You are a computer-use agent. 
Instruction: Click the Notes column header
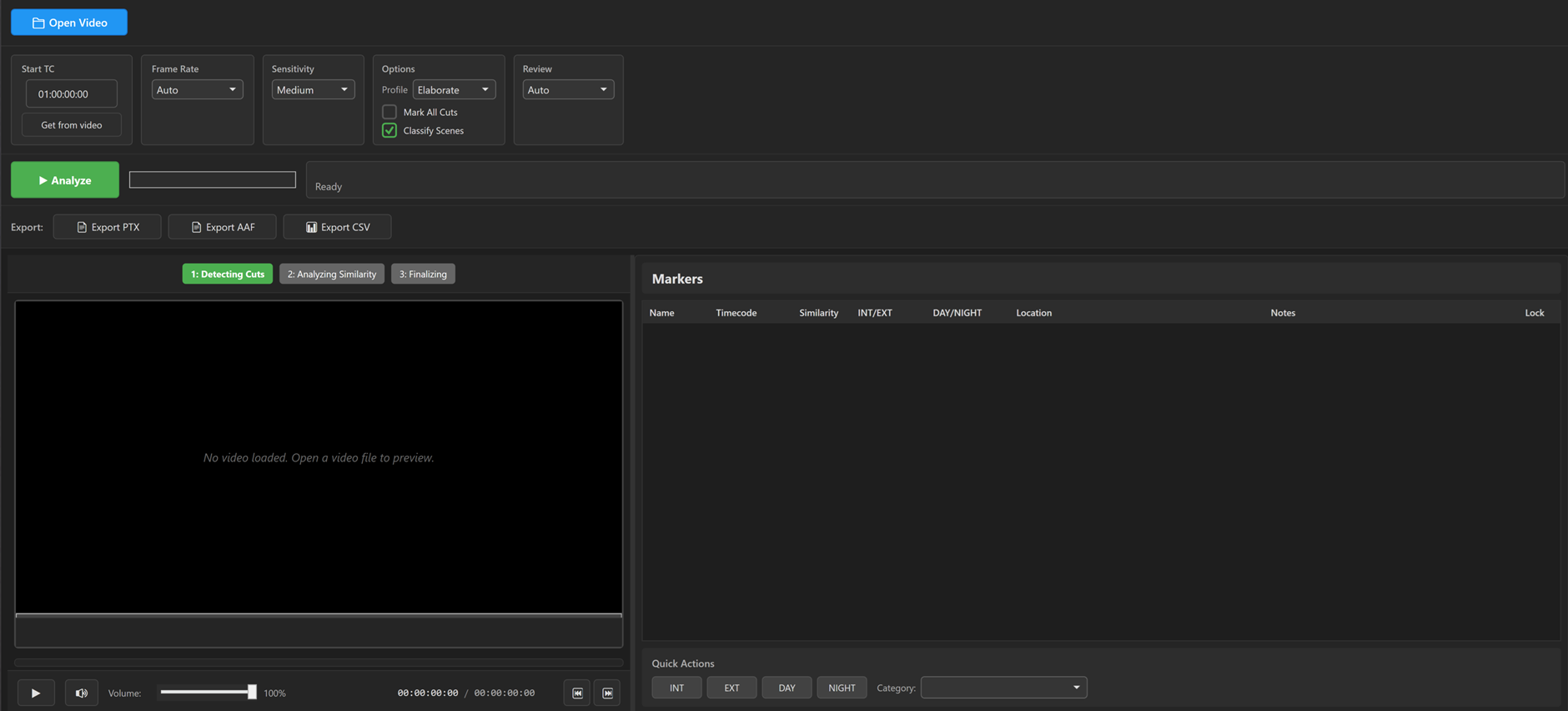[1283, 313]
